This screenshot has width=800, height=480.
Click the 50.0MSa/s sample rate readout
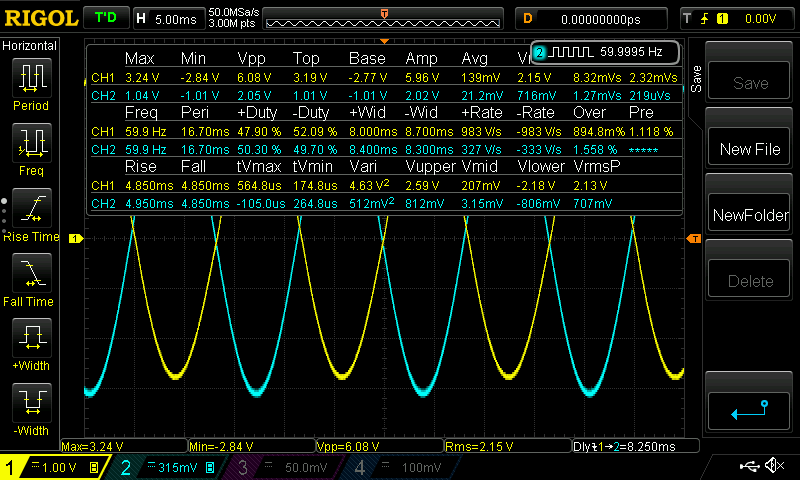click(234, 12)
